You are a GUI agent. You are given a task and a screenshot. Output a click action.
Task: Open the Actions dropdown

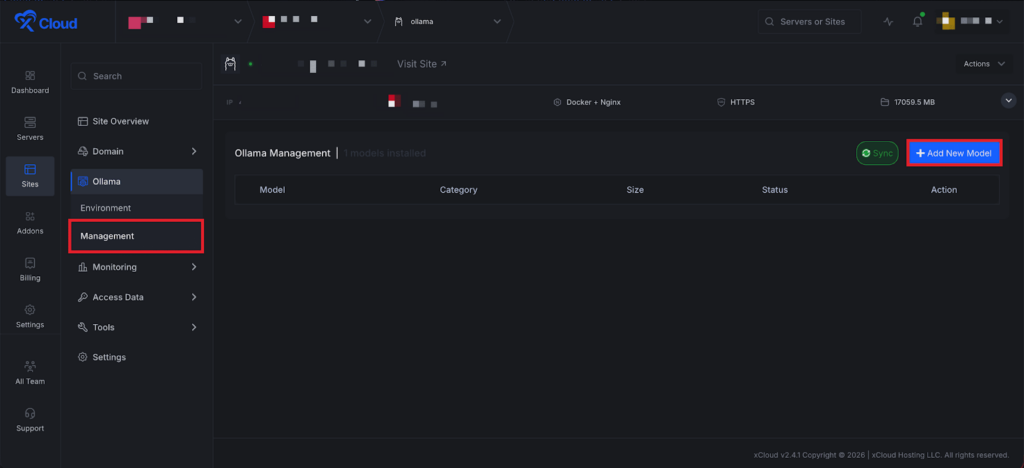pyautogui.click(x=985, y=64)
